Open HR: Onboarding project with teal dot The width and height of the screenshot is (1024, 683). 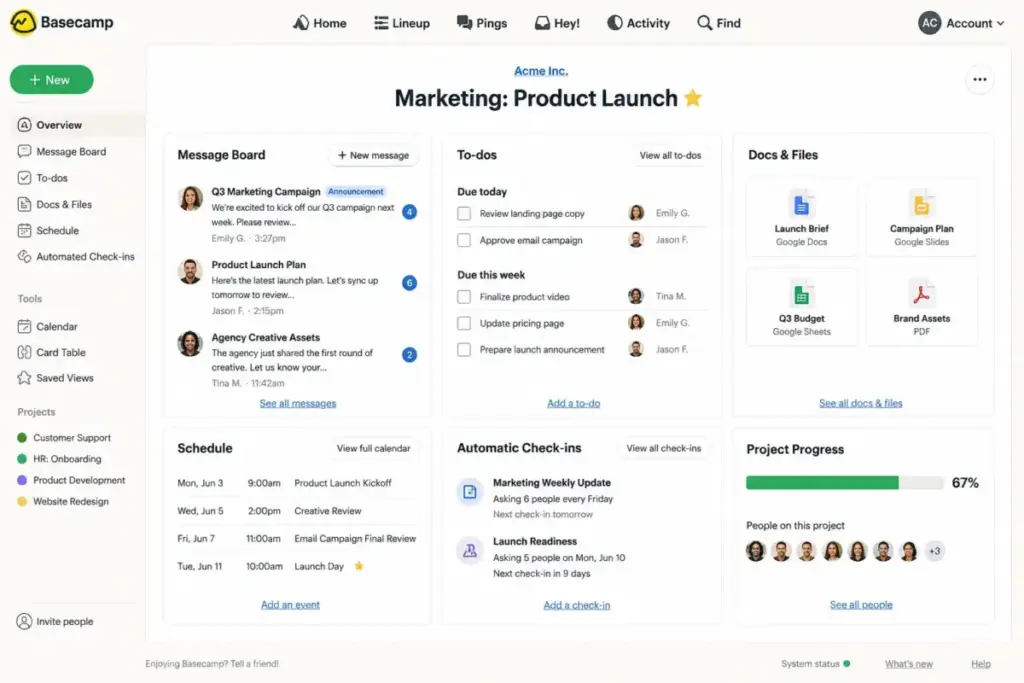click(x=59, y=459)
